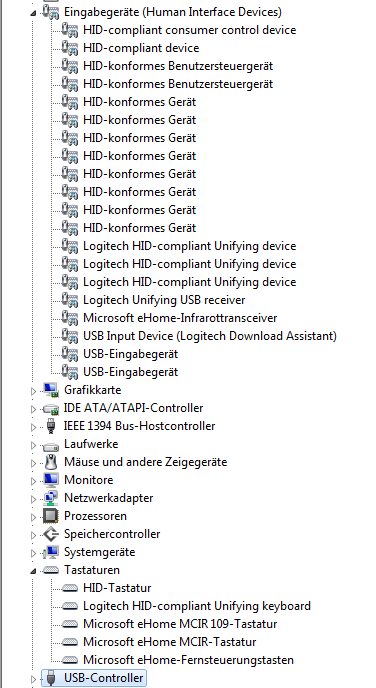Select Logitech HID-compliant Unifying keyboard entry

click(x=197, y=606)
